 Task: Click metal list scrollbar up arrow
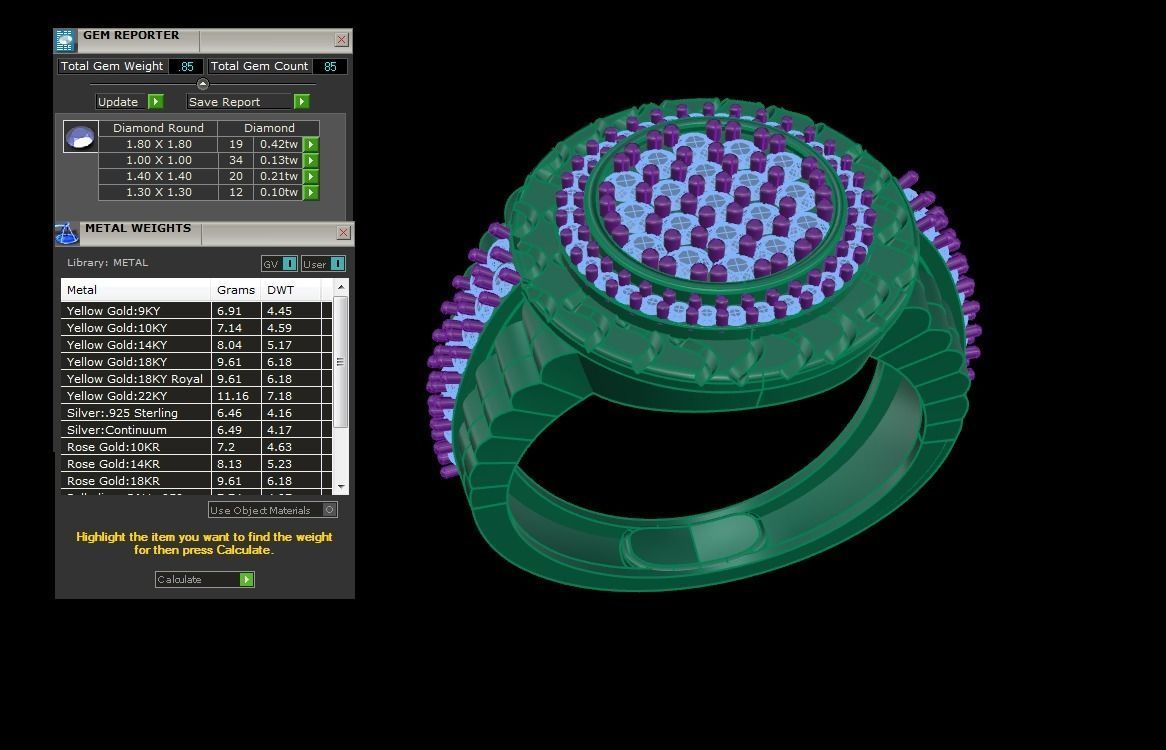pyautogui.click(x=341, y=287)
